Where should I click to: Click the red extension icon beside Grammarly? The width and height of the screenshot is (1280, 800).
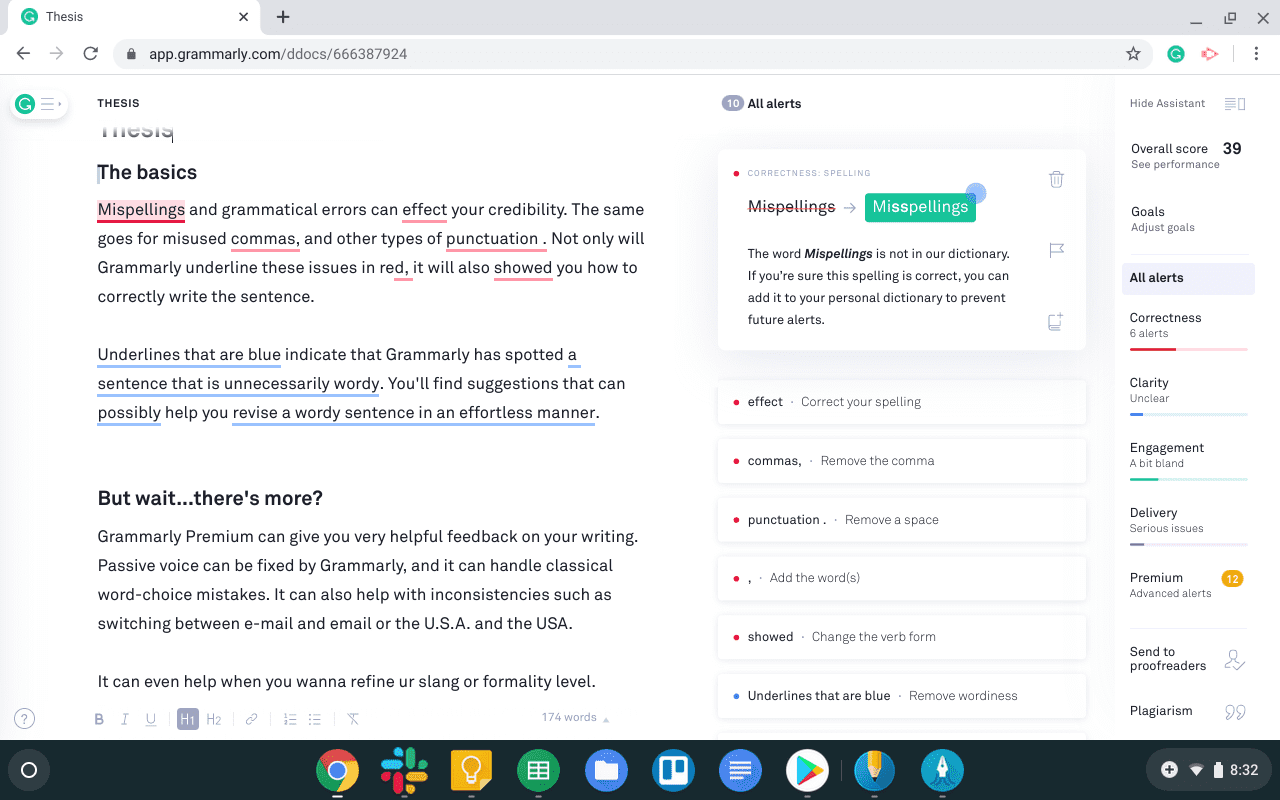tap(1210, 54)
